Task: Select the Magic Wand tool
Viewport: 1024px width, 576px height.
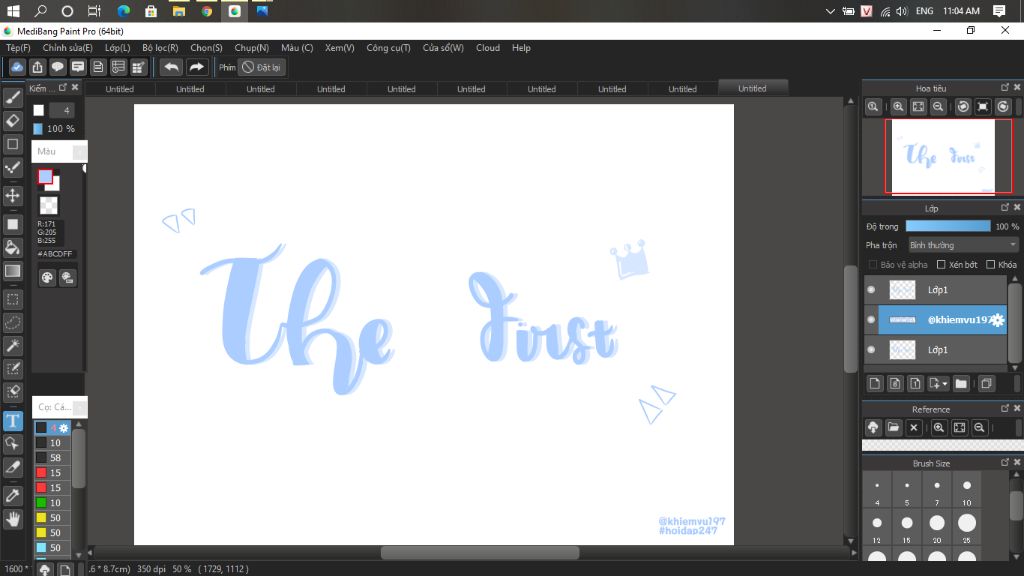Action: (12, 345)
